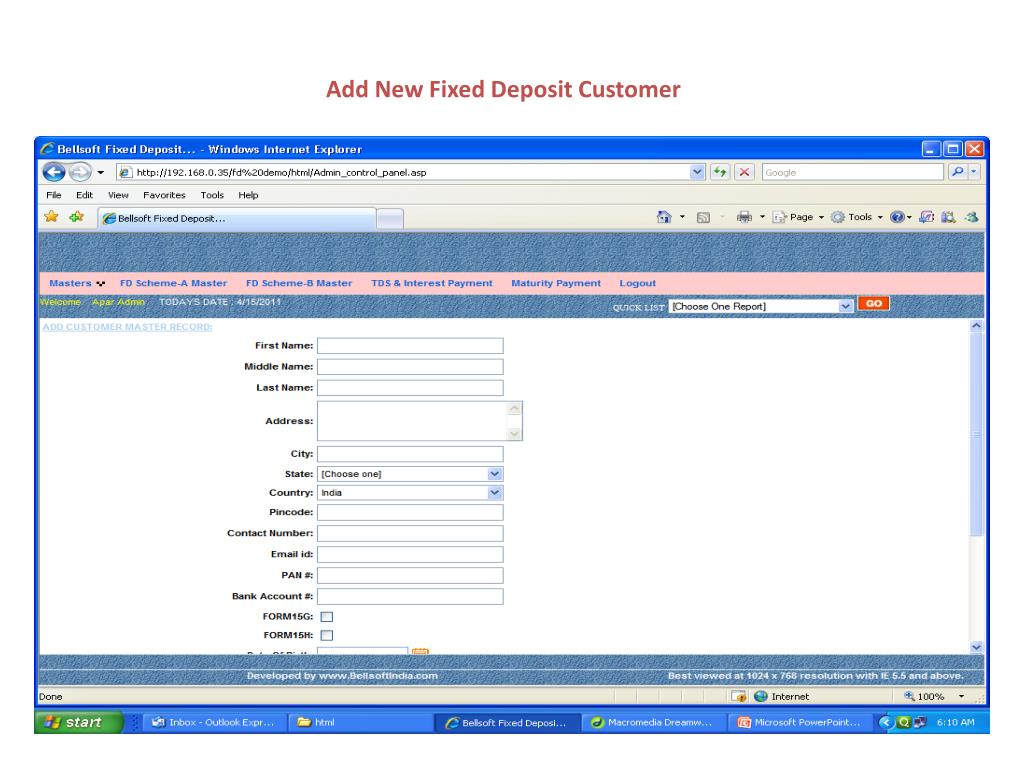Select the Bellsoft Fixed Deposit browser tab
Viewport: 1024px width, 768px height.
tap(237, 218)
